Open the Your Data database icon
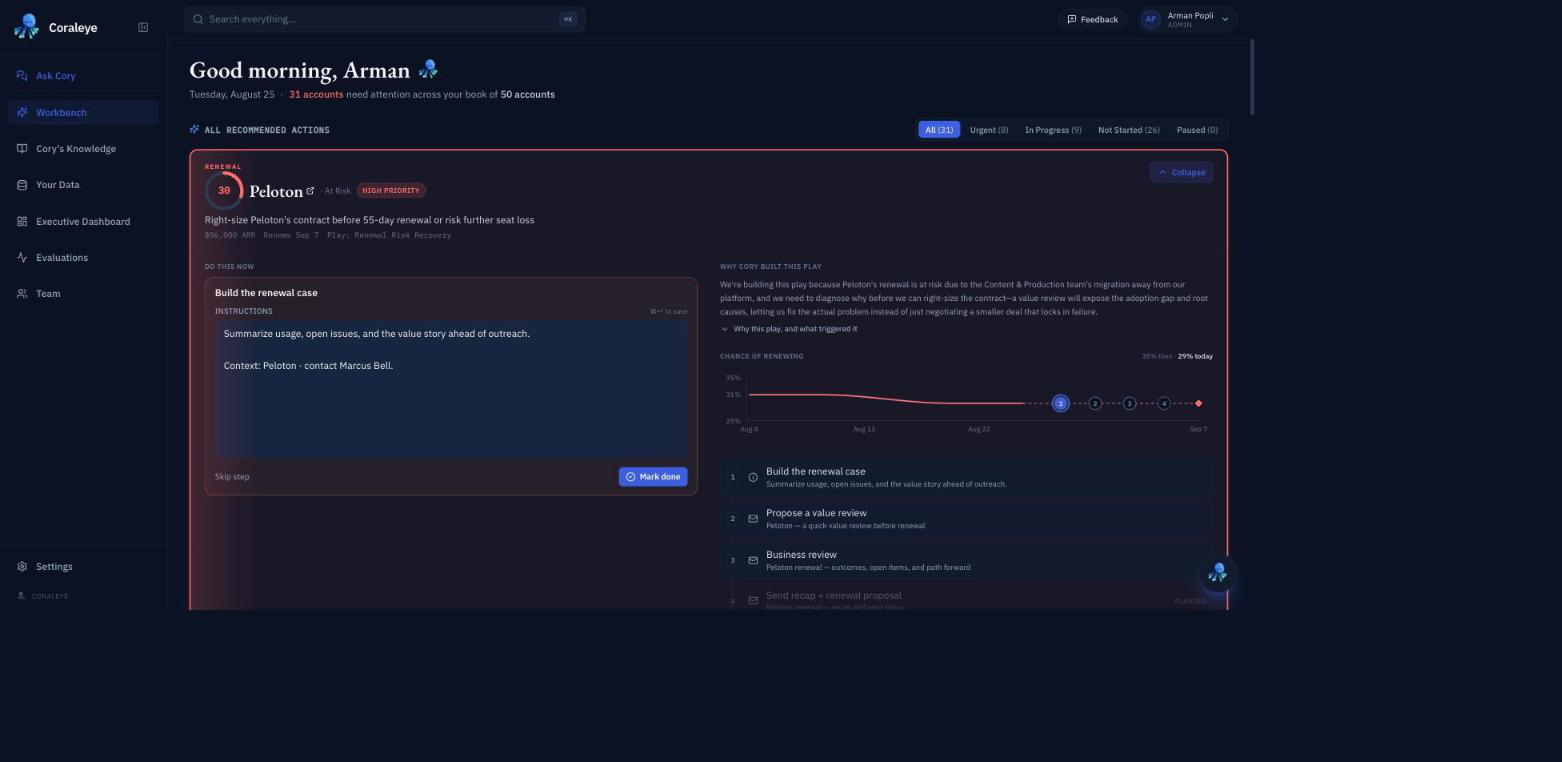This screenshot has width=1562, height=762. click(22, 185)
